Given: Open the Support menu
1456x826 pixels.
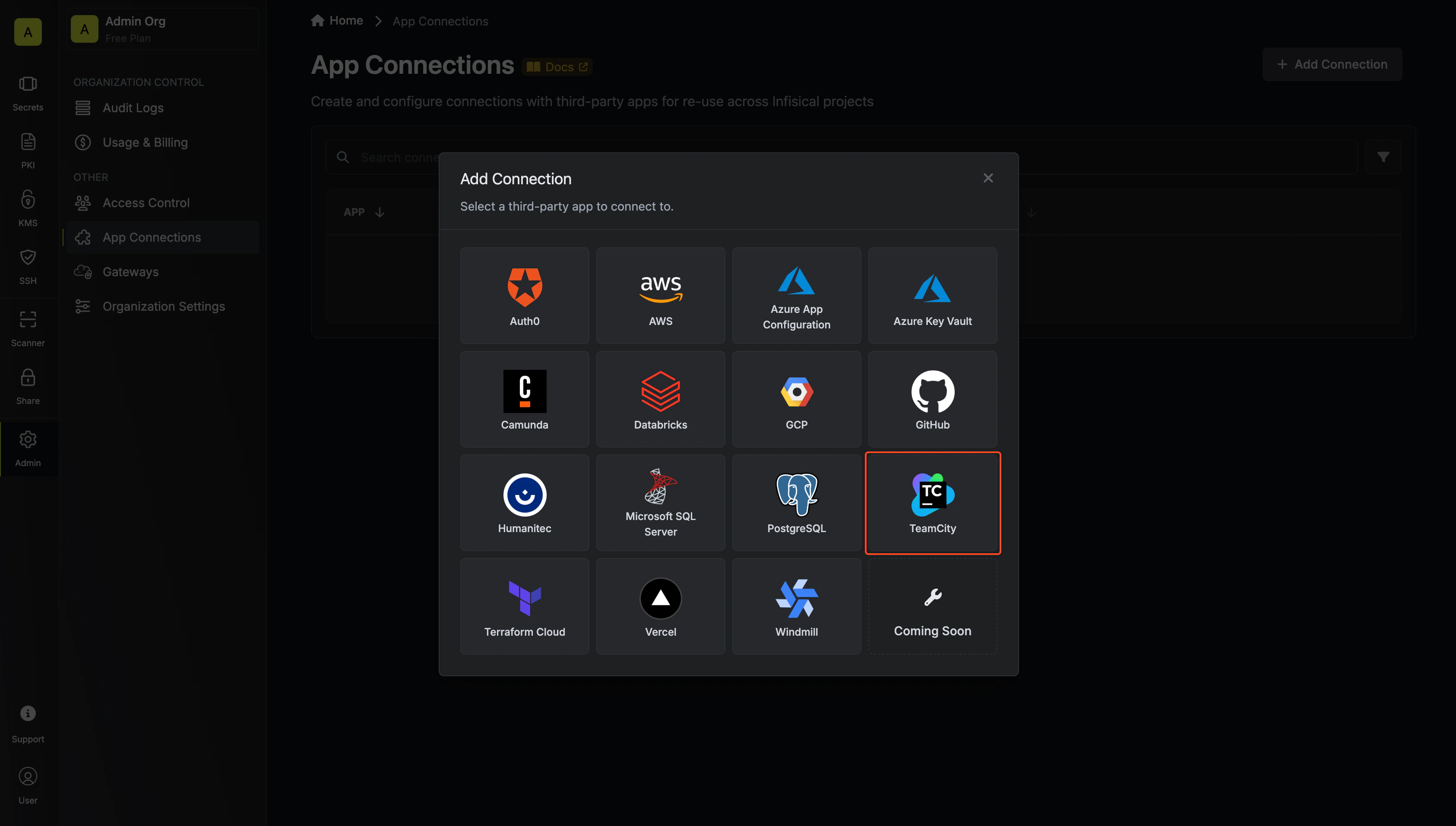Looking at the screenshot, I should coord(28,725).
